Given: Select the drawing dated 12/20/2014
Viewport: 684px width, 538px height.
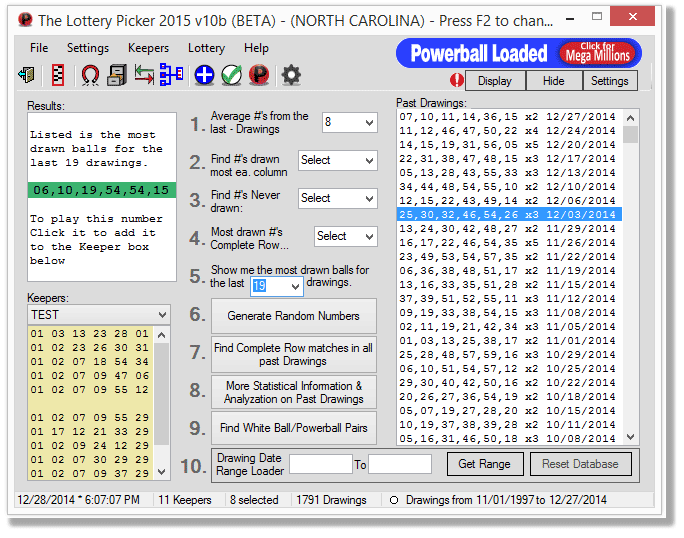Looking at the screenshot, I should click(509, 145).
